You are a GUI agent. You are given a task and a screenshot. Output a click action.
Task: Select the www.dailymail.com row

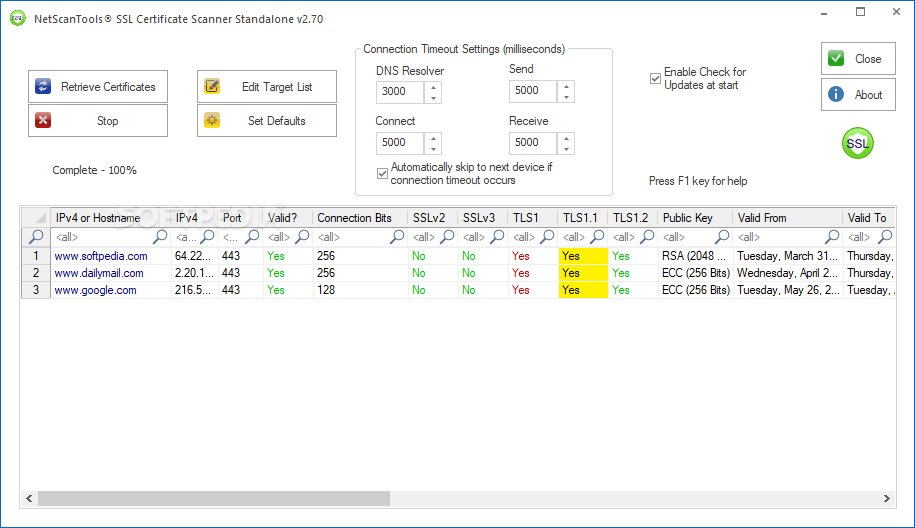(x=458, y=273)
